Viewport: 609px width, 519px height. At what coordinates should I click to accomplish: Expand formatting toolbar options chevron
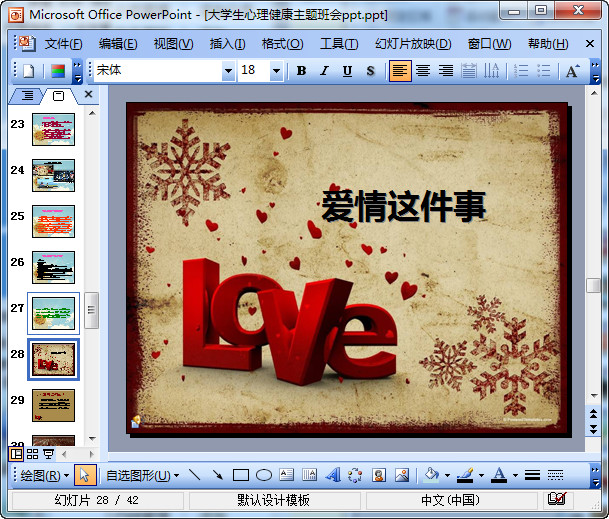pos(595,72)
